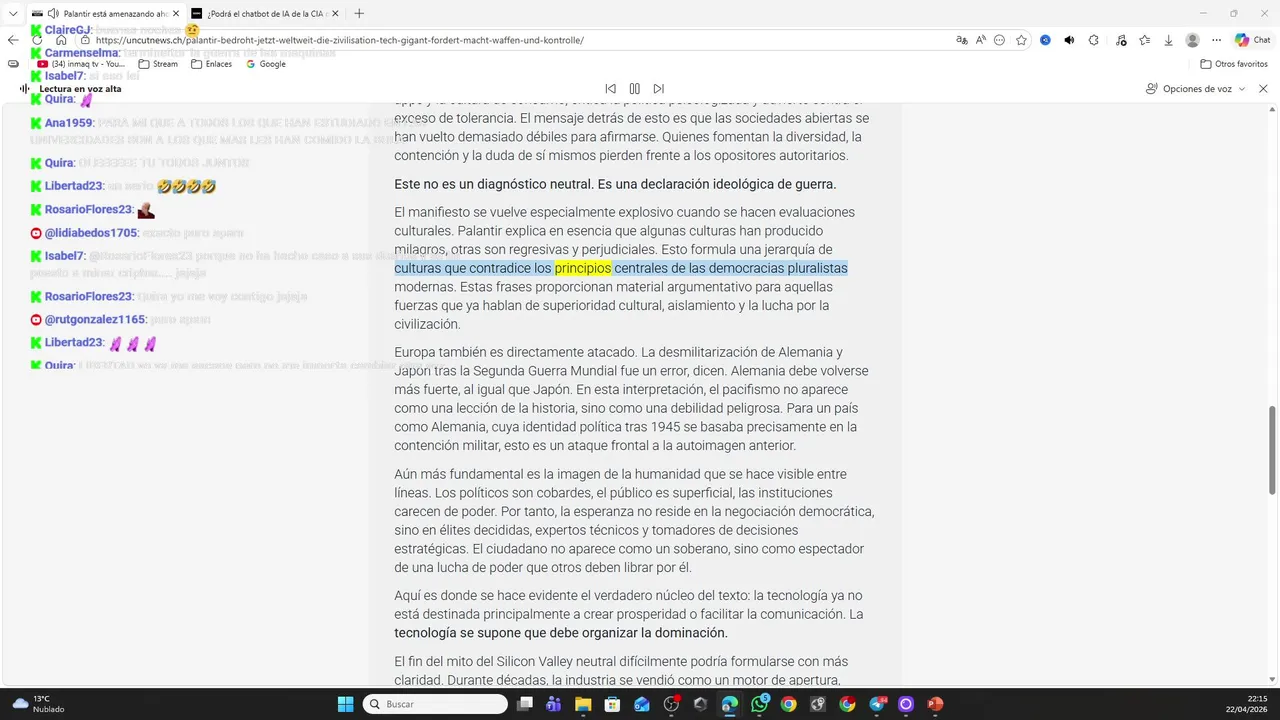Open Task View from the taskbar

(x=525, y=704)
